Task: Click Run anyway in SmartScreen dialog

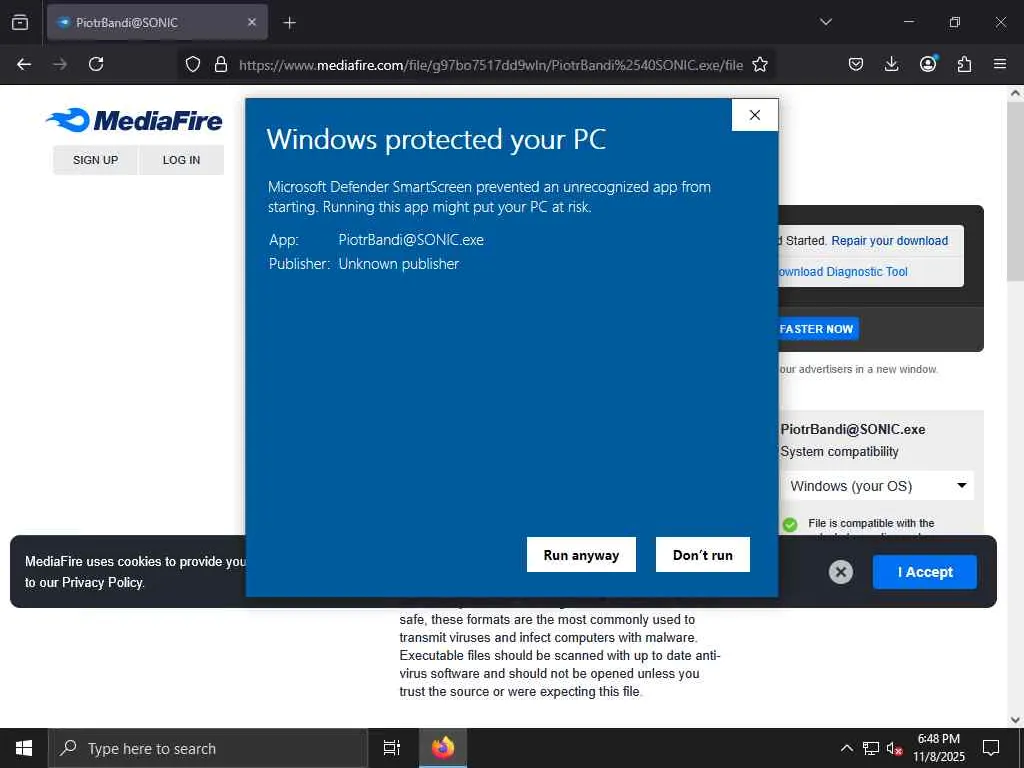Action: click(581, 554)
